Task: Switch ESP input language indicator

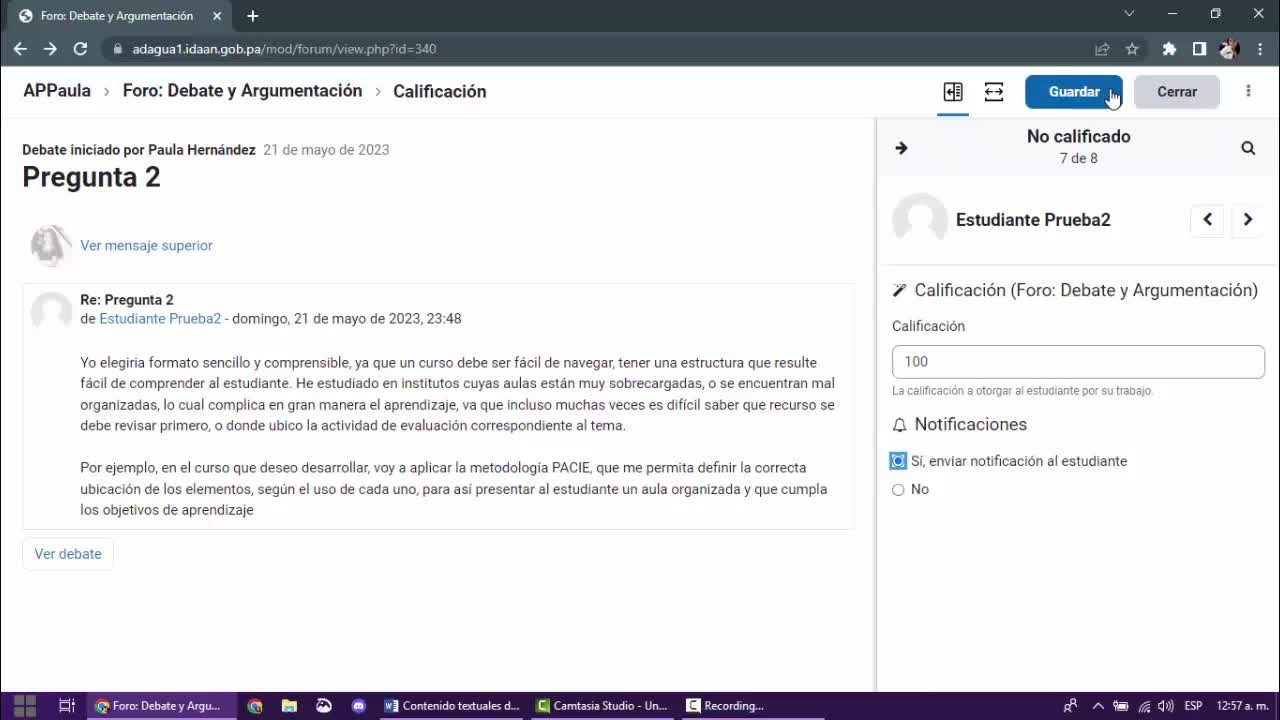Action: tap(1193, 705)
